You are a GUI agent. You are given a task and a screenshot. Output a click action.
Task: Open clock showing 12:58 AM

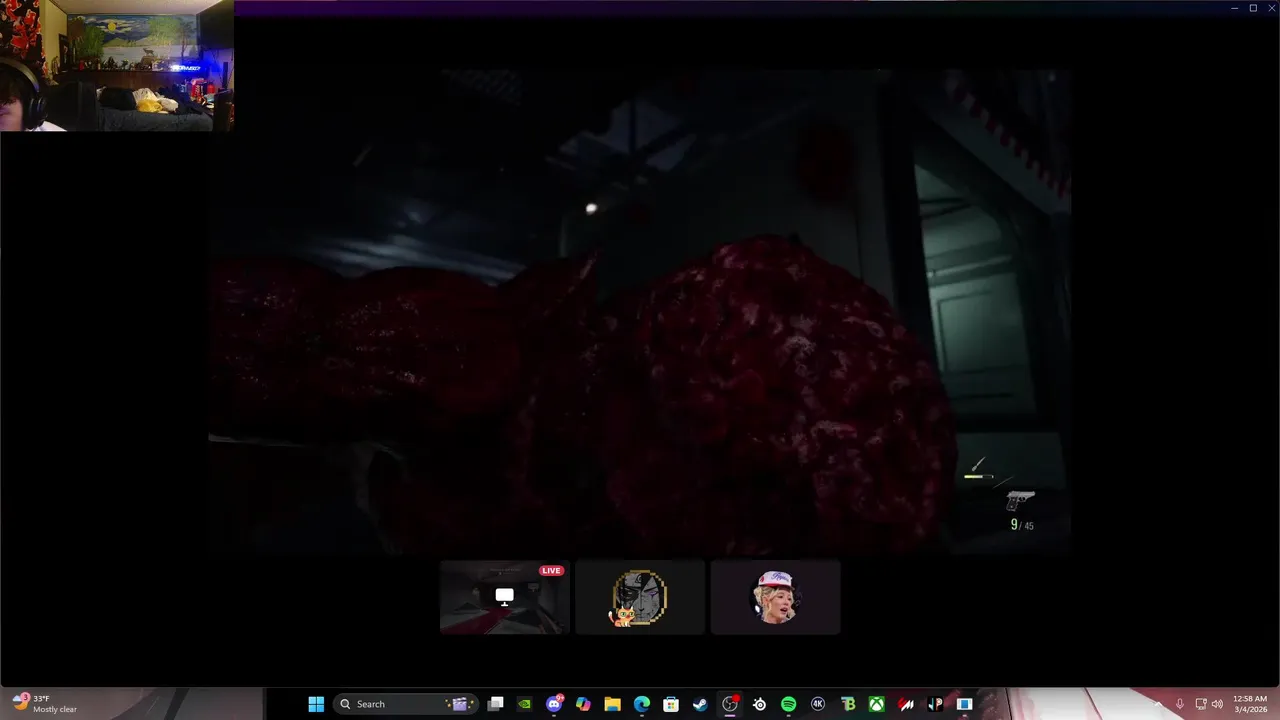[x=1250, y=704]
